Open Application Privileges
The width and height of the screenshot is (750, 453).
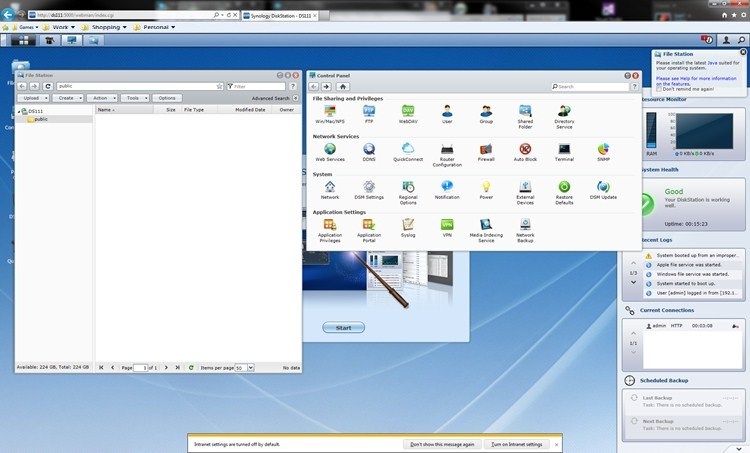tap(330, 230)
